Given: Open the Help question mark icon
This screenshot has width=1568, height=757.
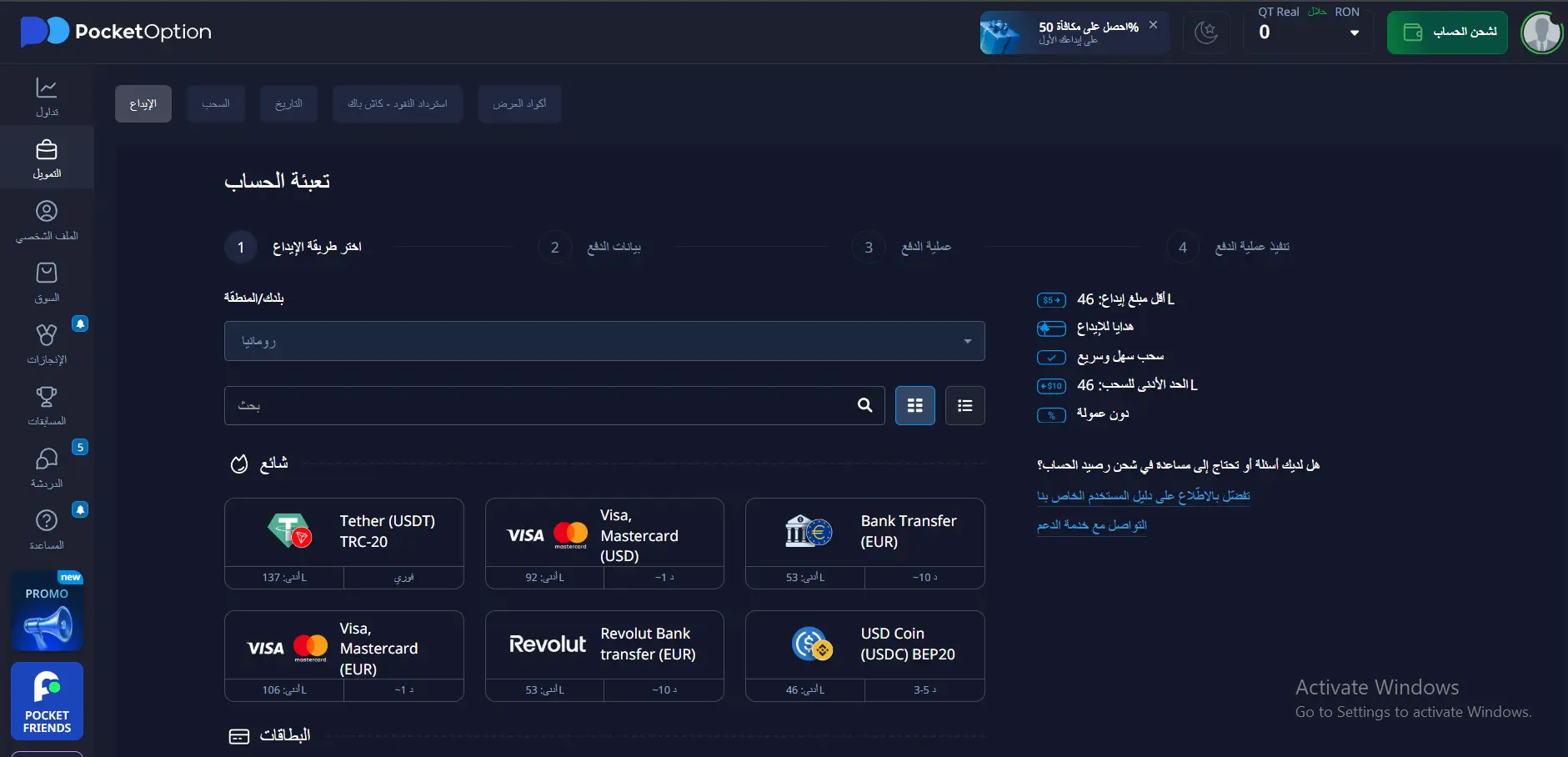Looking at the screenshot, I should click(x=47, y=521).
